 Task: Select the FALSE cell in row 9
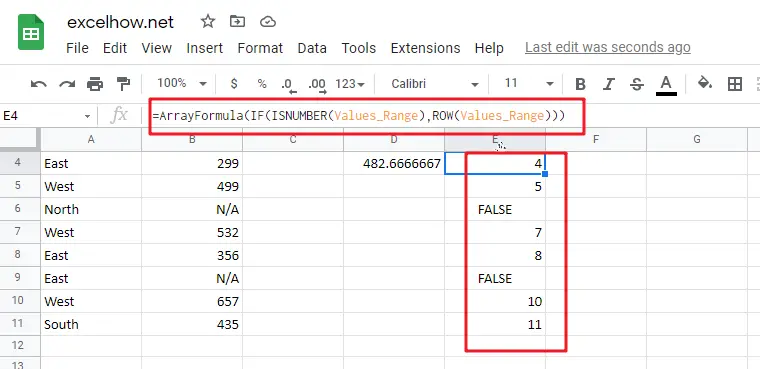495,278
